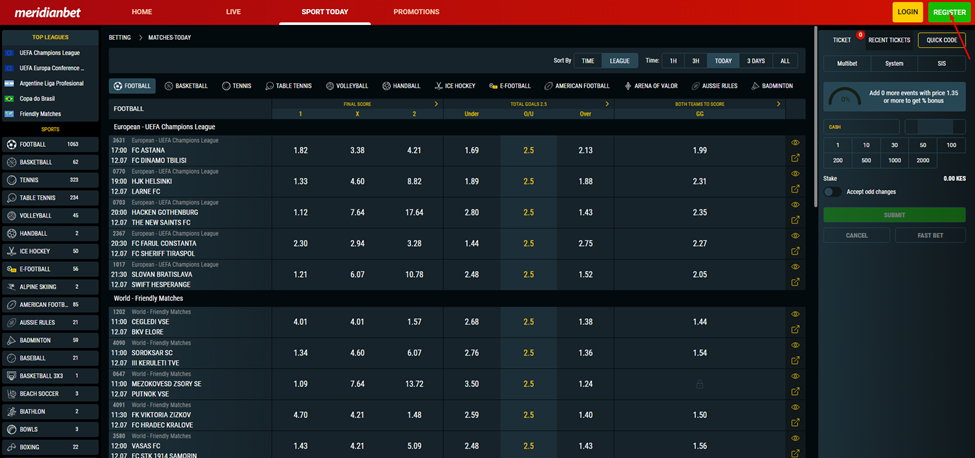Click the table tennis icon in sidebar
975x458 pixels.
coord(11,198)
